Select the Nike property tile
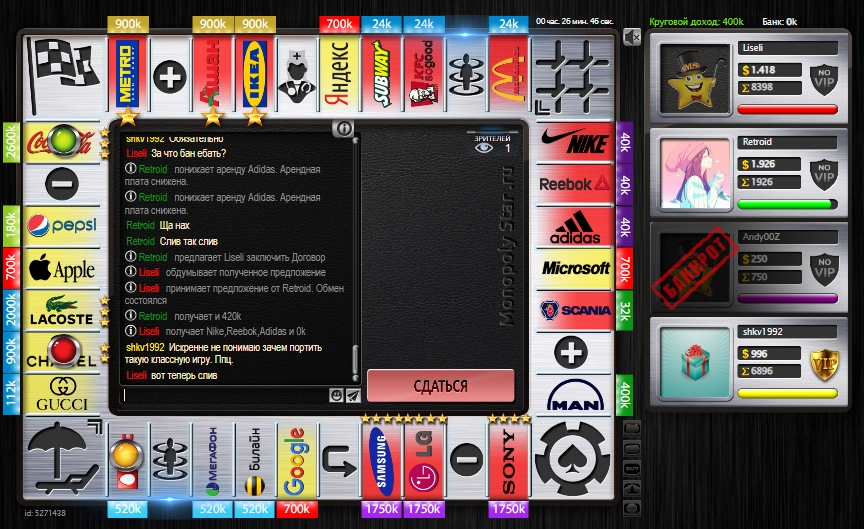Image resolution: width=864 pixels, height=529 pixels. (x=575, y=143)
